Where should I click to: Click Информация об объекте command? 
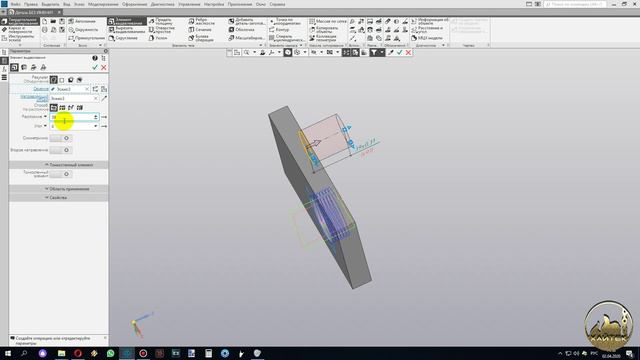click(430, 21)
